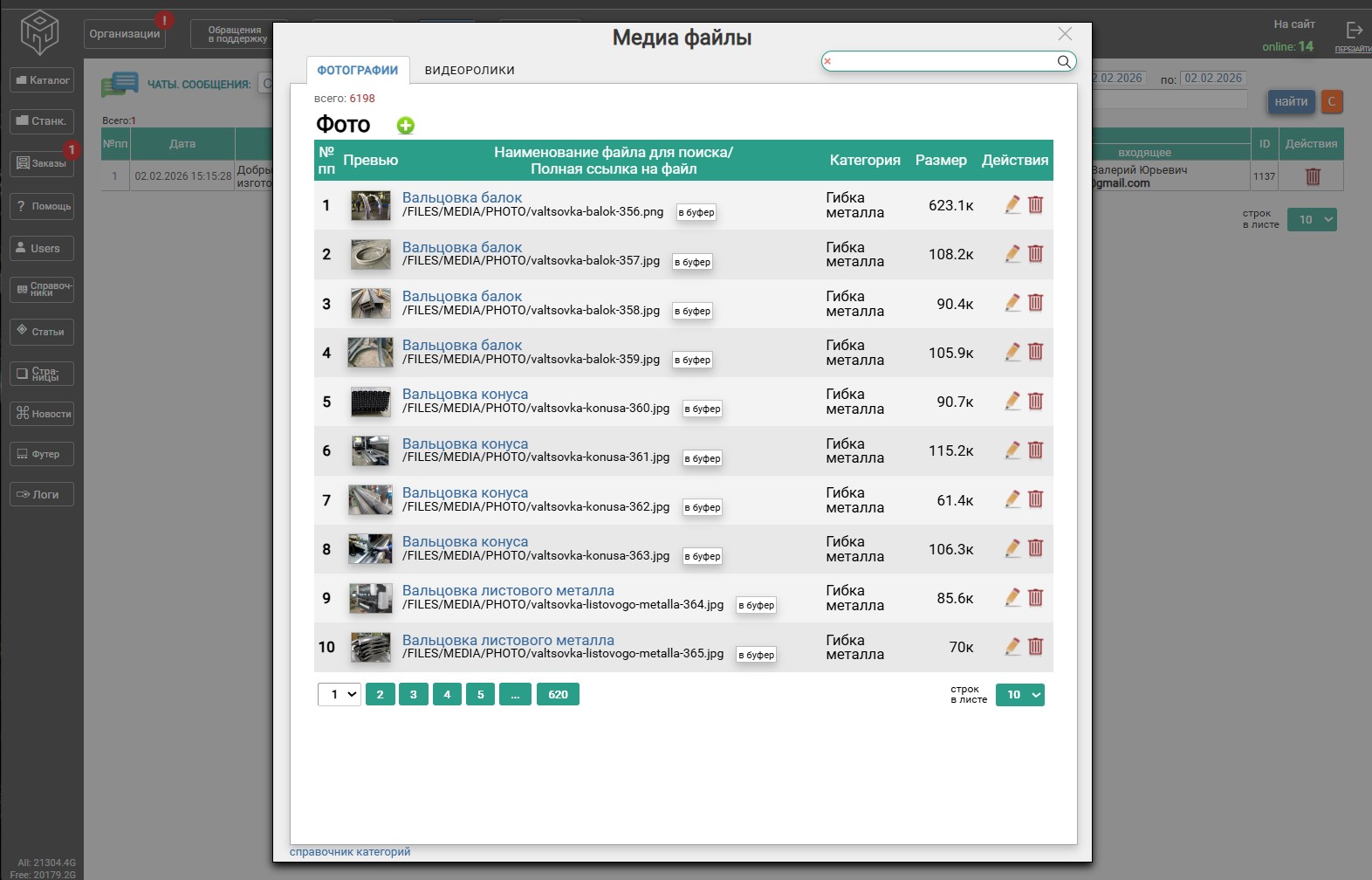Image resolution: width=1372 pixels, height=880 pixels.
Task: Click the logout icon in the top right corner
Action: (1354, 31)
